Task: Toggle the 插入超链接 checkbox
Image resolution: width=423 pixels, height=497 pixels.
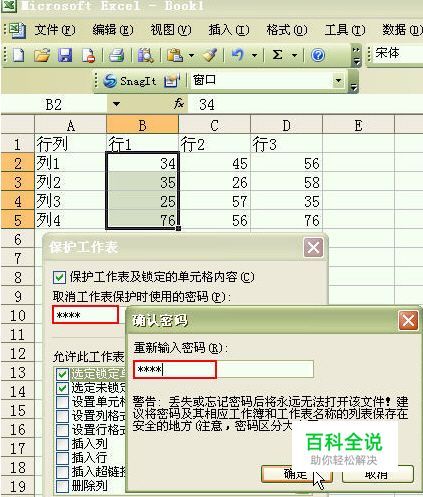Action: [x=62, y=472]
